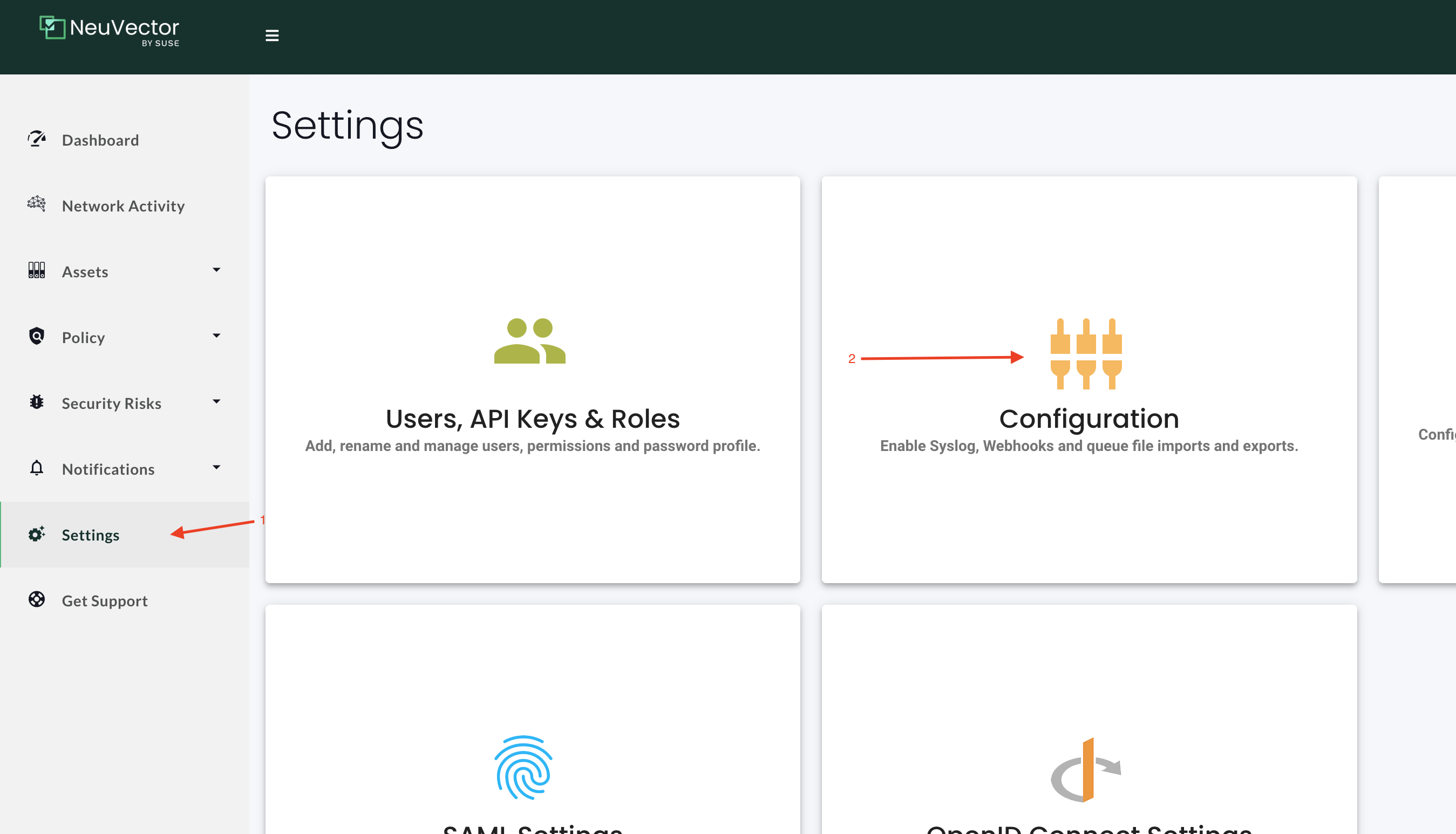Screen dimensions: 1456x834
Task: Open the SAML Settings card
Action: [533, 720]
